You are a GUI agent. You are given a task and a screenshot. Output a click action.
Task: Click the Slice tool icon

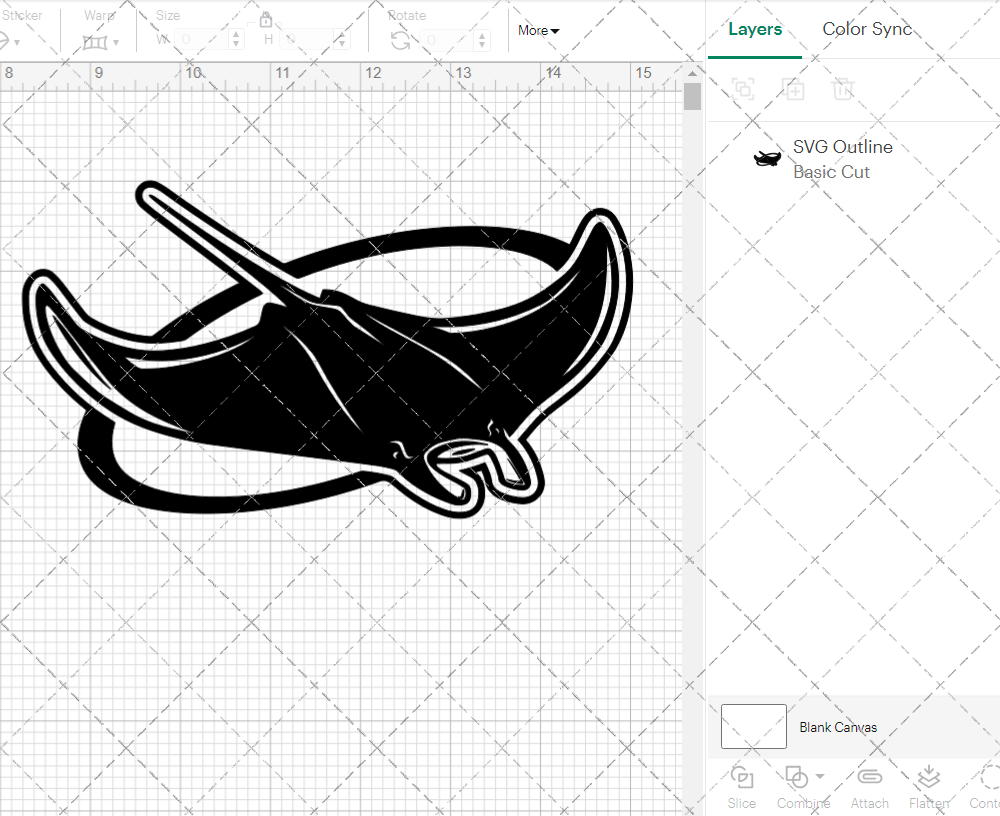point(742,778)
